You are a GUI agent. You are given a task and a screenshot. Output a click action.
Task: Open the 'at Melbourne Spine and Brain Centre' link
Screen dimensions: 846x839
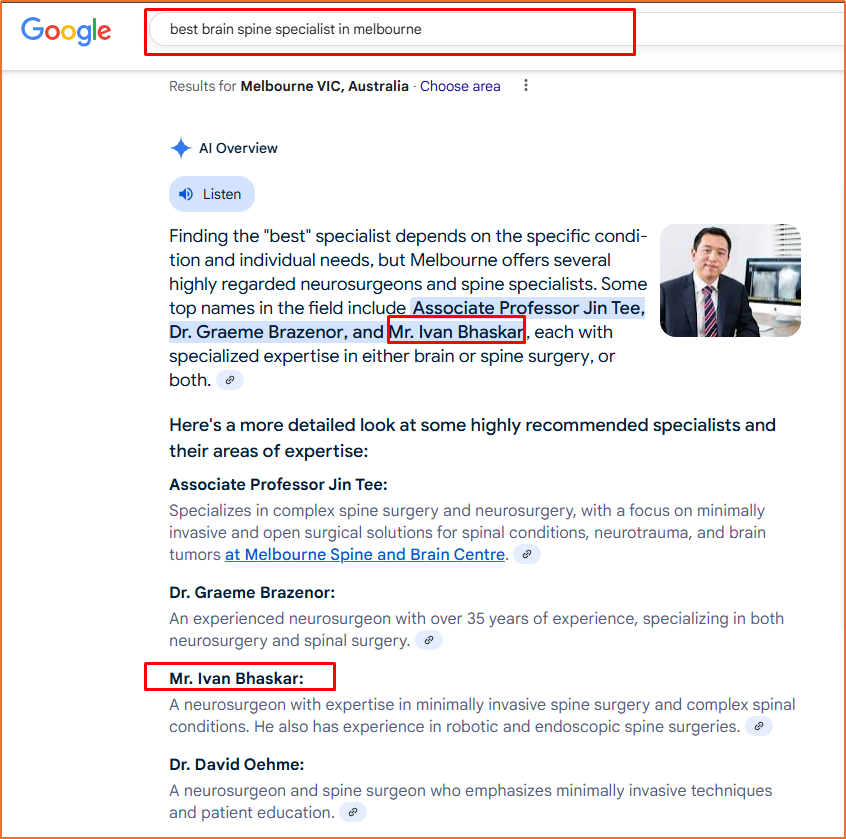pyautogui.click(x=365, y=554)
